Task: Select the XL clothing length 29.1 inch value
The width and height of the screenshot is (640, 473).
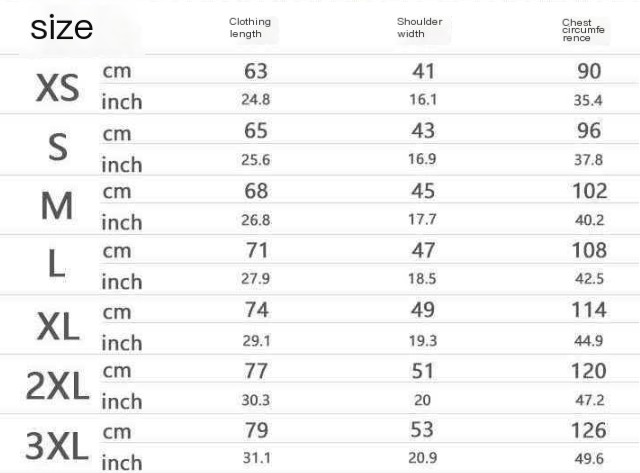Action: coord(256,341)
